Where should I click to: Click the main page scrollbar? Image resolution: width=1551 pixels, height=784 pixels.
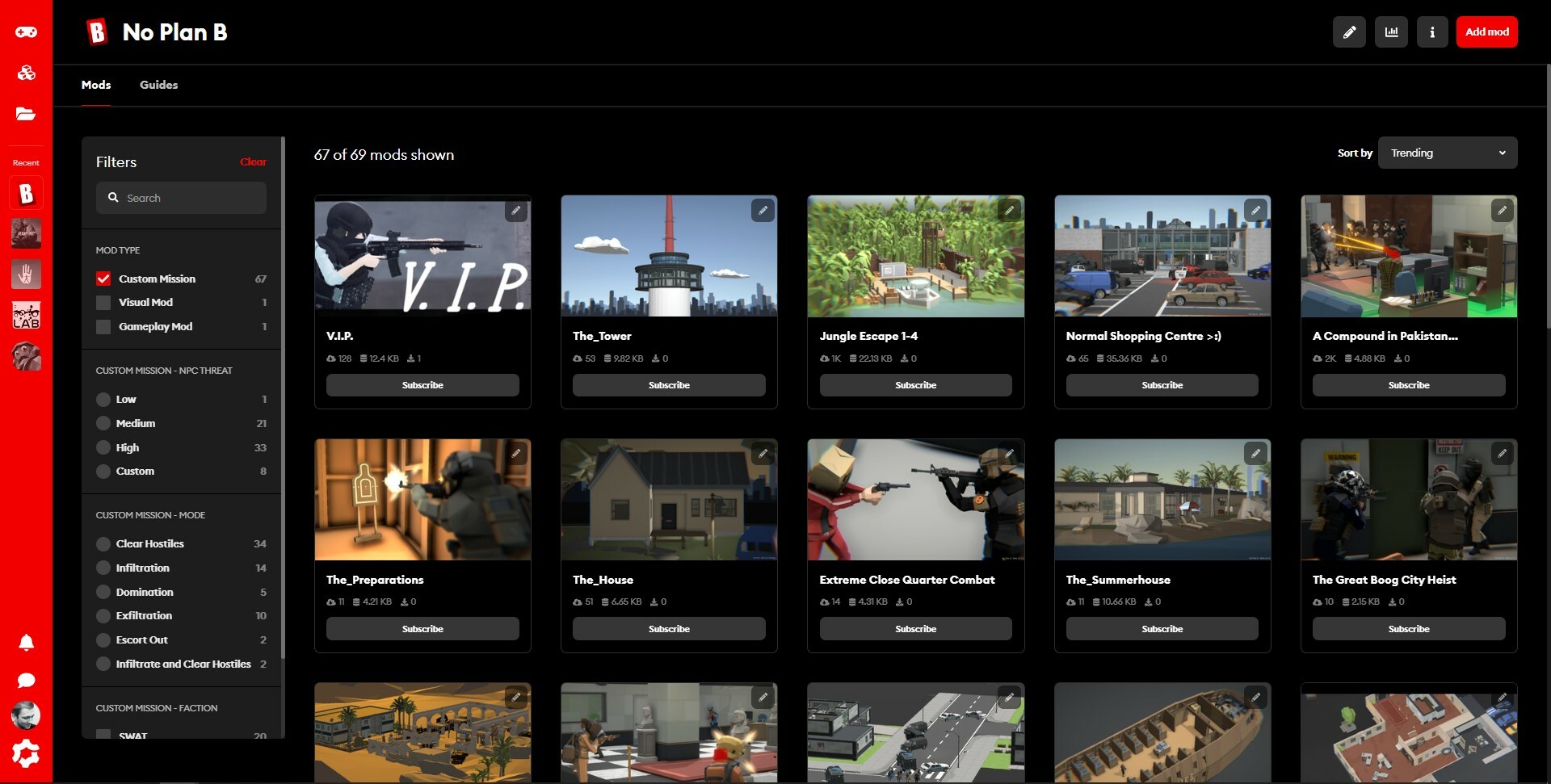1548,196
